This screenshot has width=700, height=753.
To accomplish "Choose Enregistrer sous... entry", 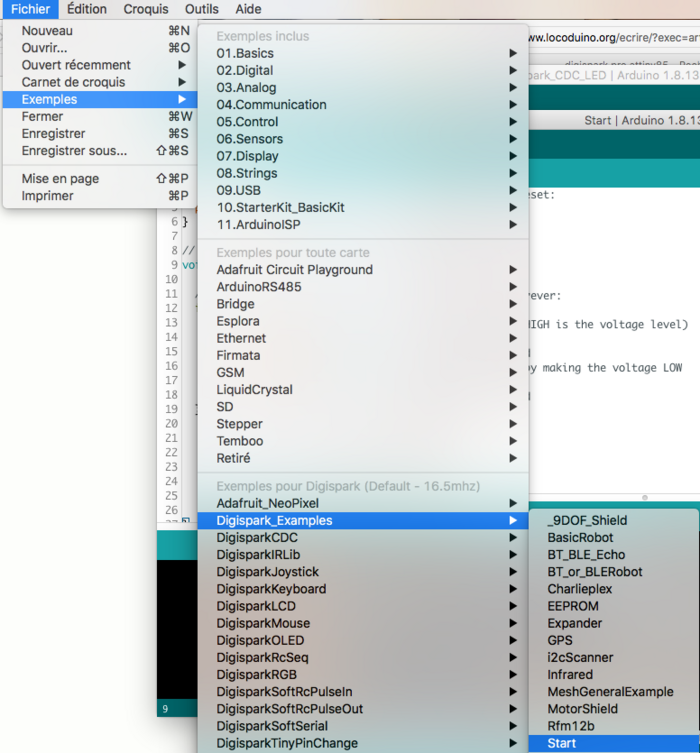I will 100,151.
